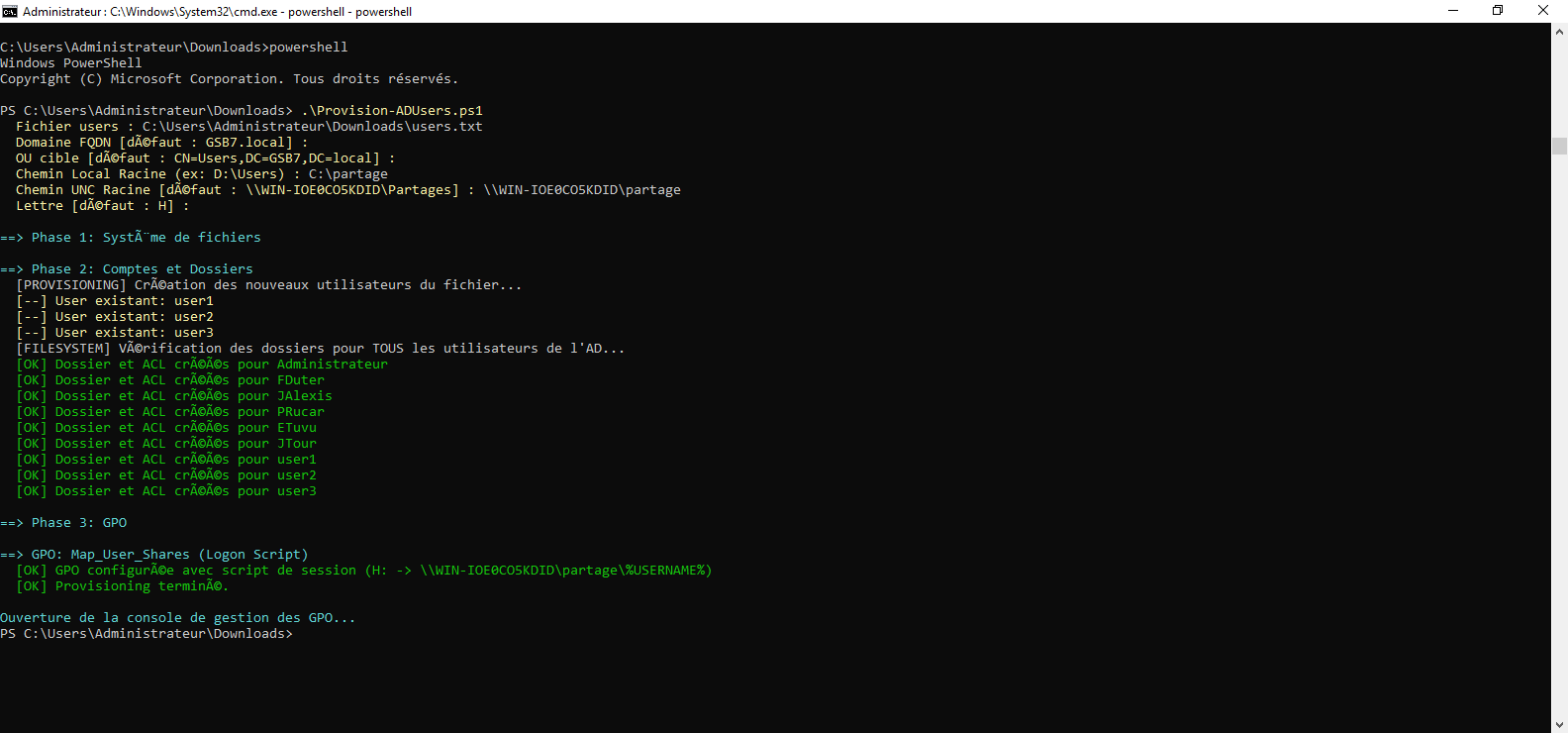1568x733 pixels.
Task: Click the OK Dossier line for user2
Action: click(x=166, y=474)
